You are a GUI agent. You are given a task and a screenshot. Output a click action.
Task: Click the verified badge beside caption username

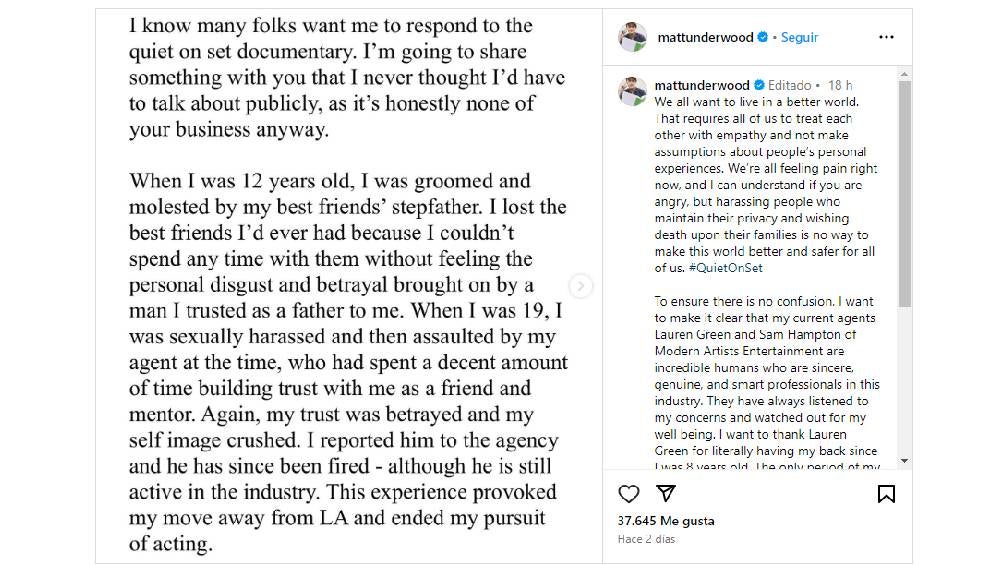pyautogui.click(x=759, y=86)
